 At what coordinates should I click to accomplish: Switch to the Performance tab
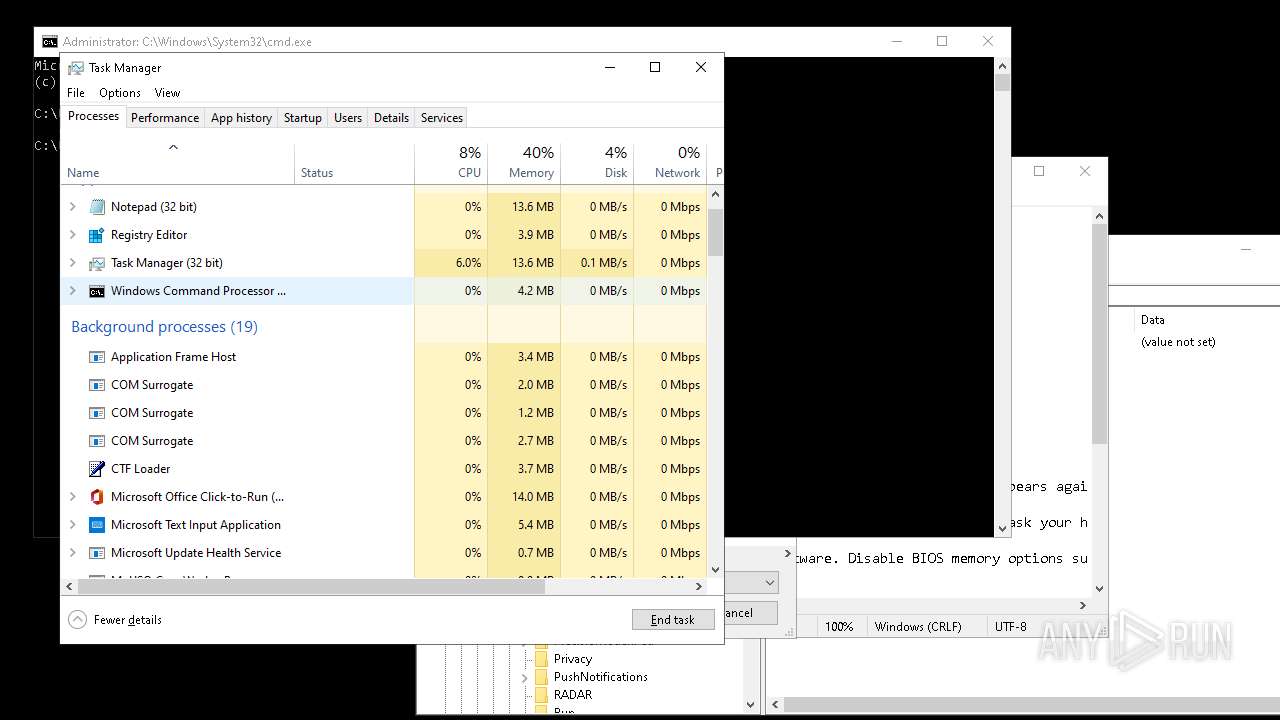[x=165, y=118]
